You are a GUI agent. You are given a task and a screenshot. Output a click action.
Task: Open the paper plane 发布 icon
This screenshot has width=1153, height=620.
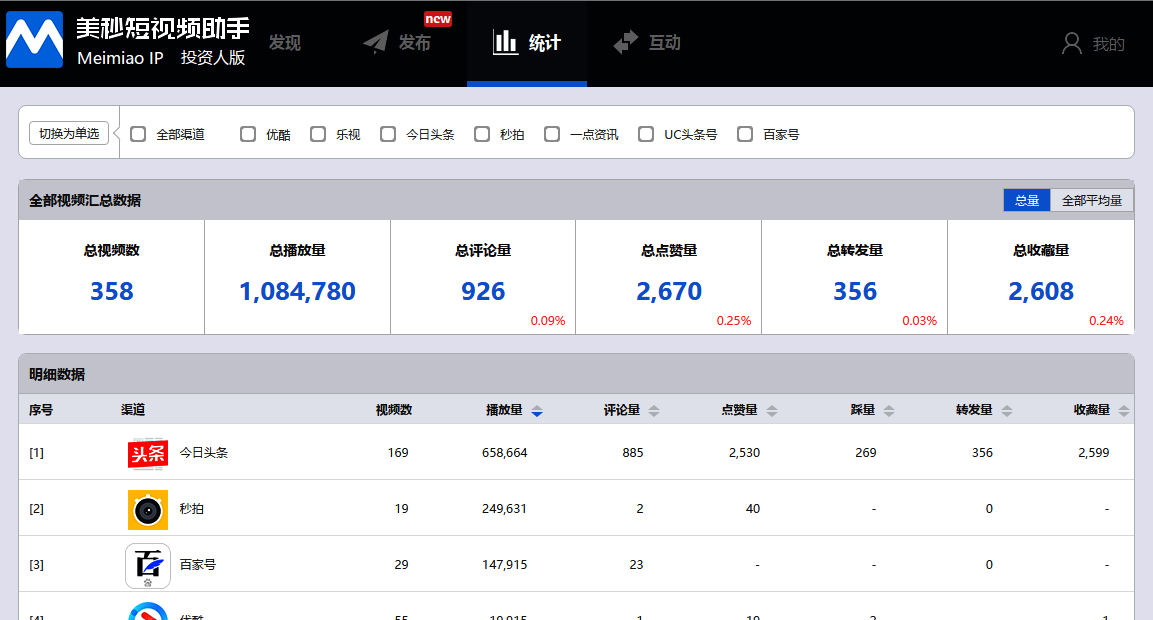tap(376, 42)
